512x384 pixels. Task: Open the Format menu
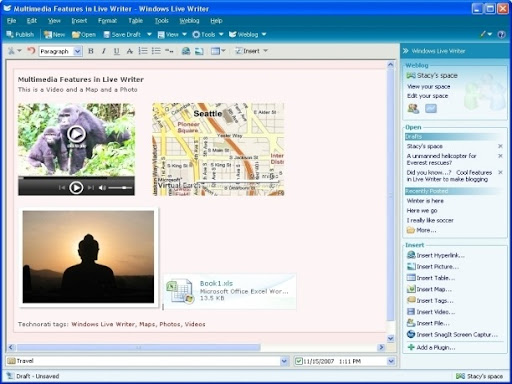(x=107, y=21)
